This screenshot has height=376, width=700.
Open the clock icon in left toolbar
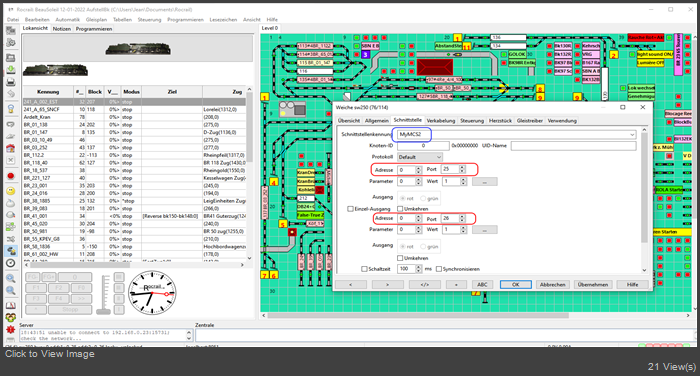click(x=11, y=263)
